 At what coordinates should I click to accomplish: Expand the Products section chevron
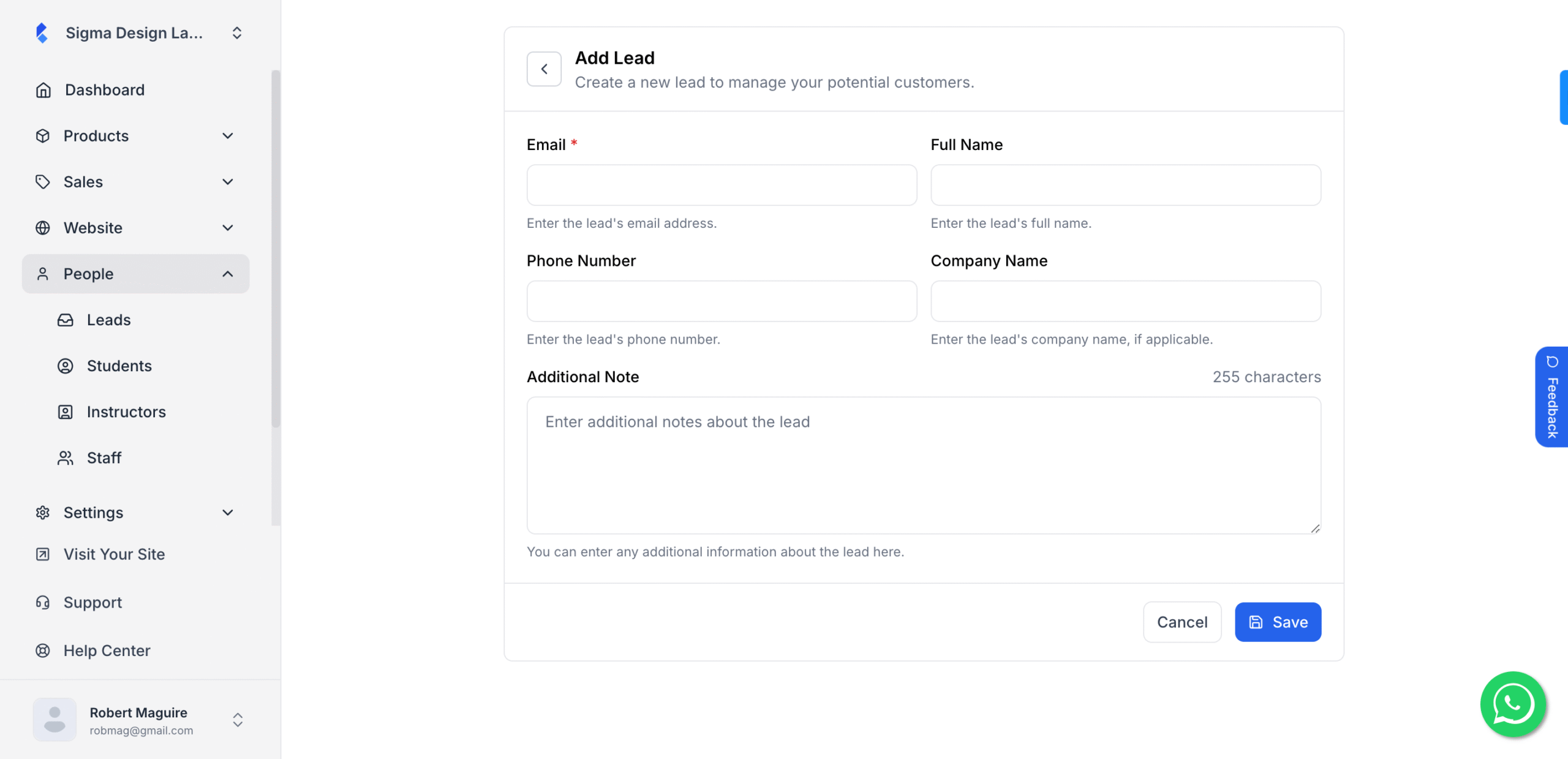pyautogui.click(x=228, y=136)
